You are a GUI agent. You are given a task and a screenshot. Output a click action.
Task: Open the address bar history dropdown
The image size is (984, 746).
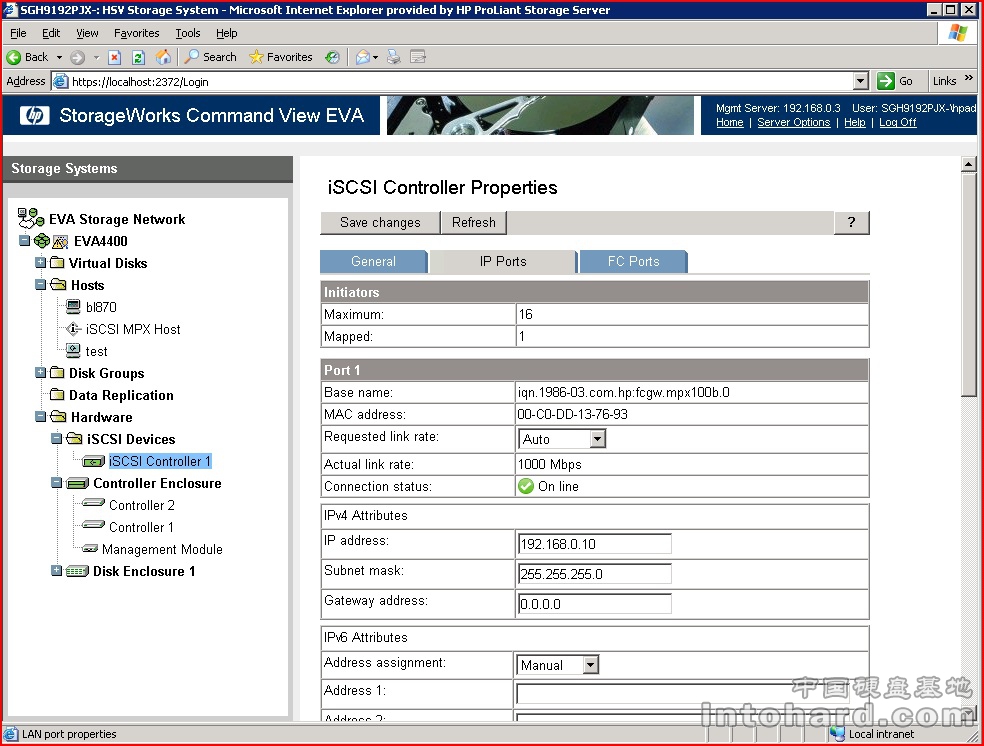point(861,81)
